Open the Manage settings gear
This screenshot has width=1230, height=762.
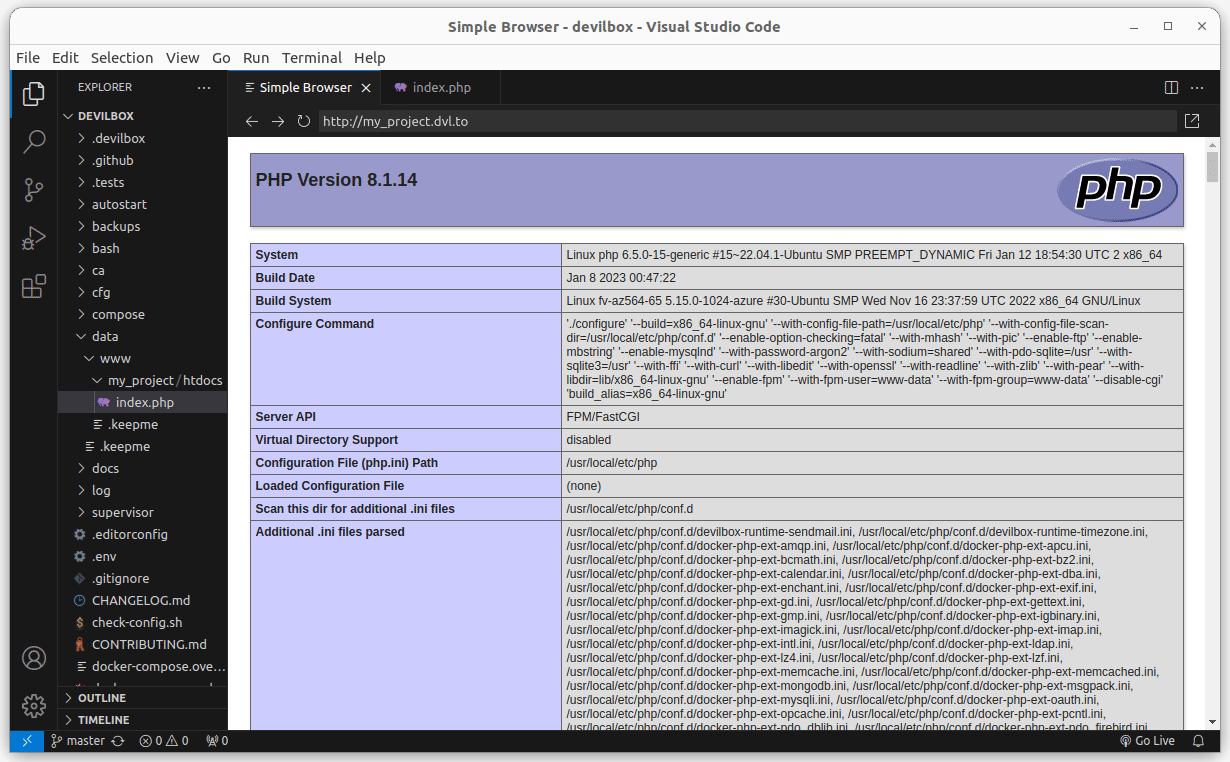(x=34, y=705)
